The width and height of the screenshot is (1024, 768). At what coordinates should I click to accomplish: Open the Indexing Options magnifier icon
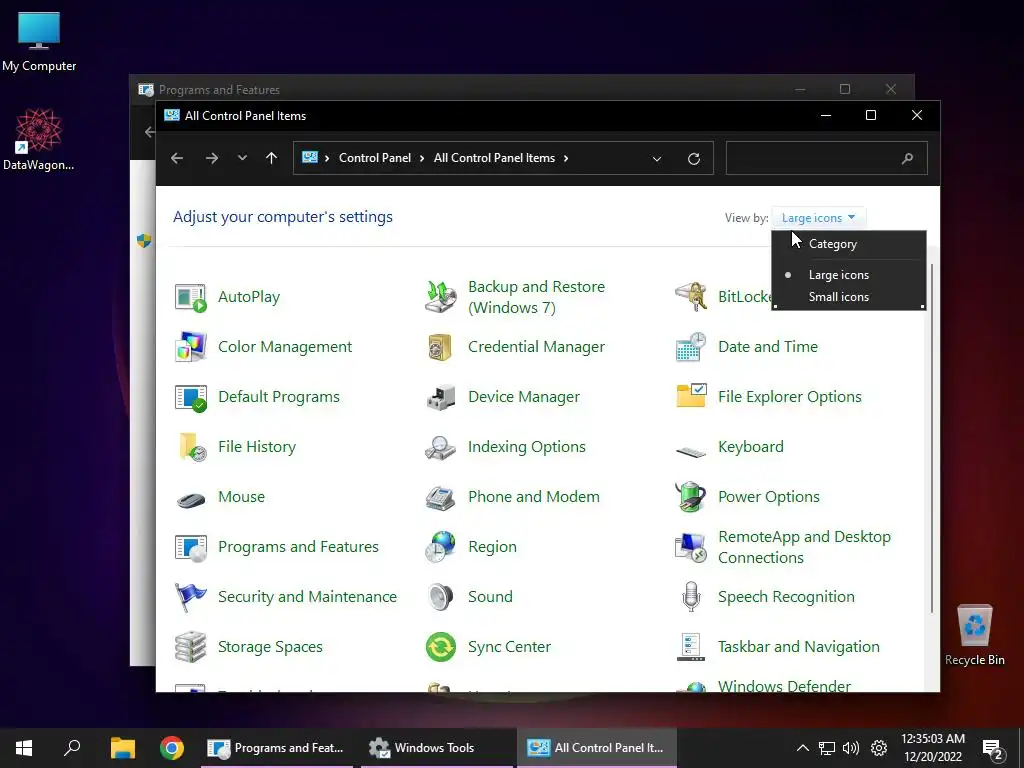click(441, 447)
